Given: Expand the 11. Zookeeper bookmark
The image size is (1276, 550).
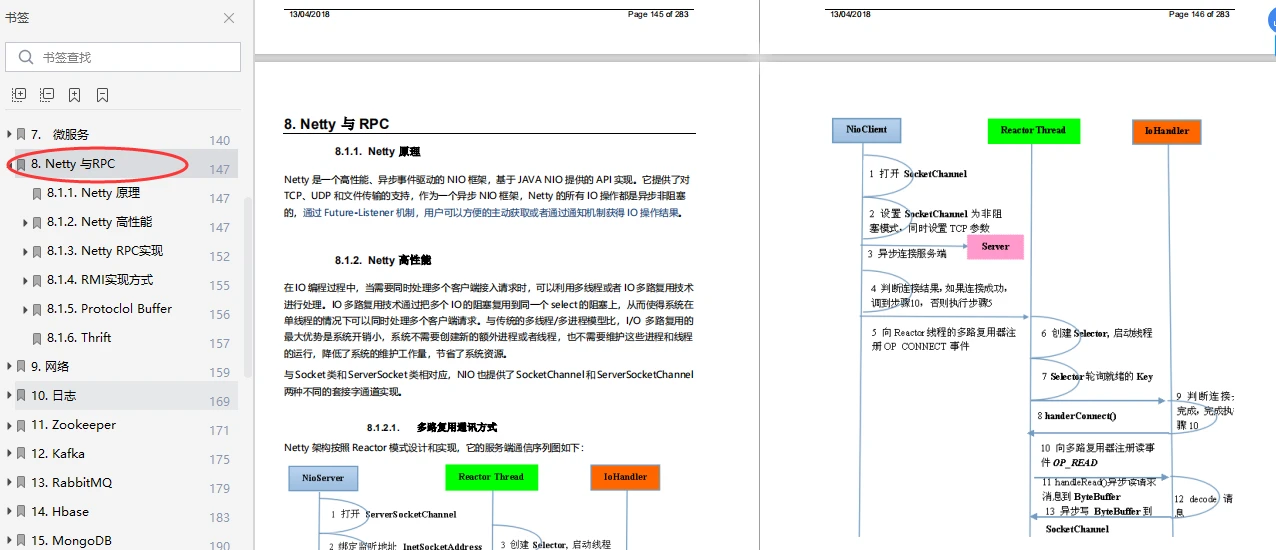Looking at the screenshot, I should point(9,425).
